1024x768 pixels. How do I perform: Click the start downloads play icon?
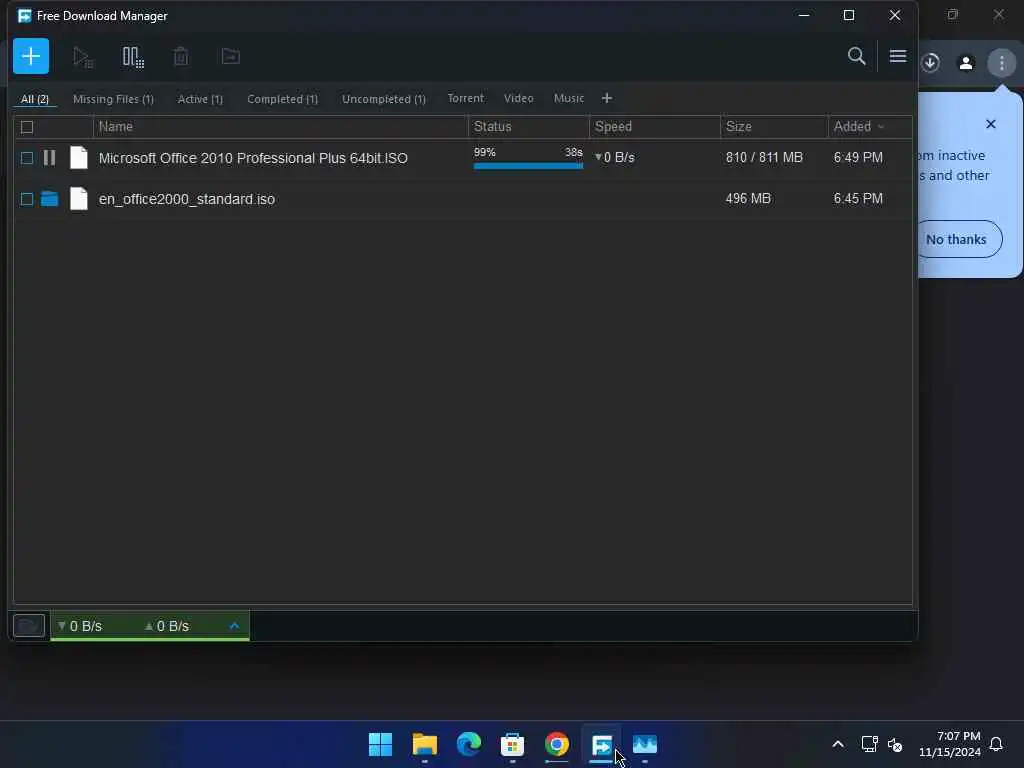coord(83,57)
